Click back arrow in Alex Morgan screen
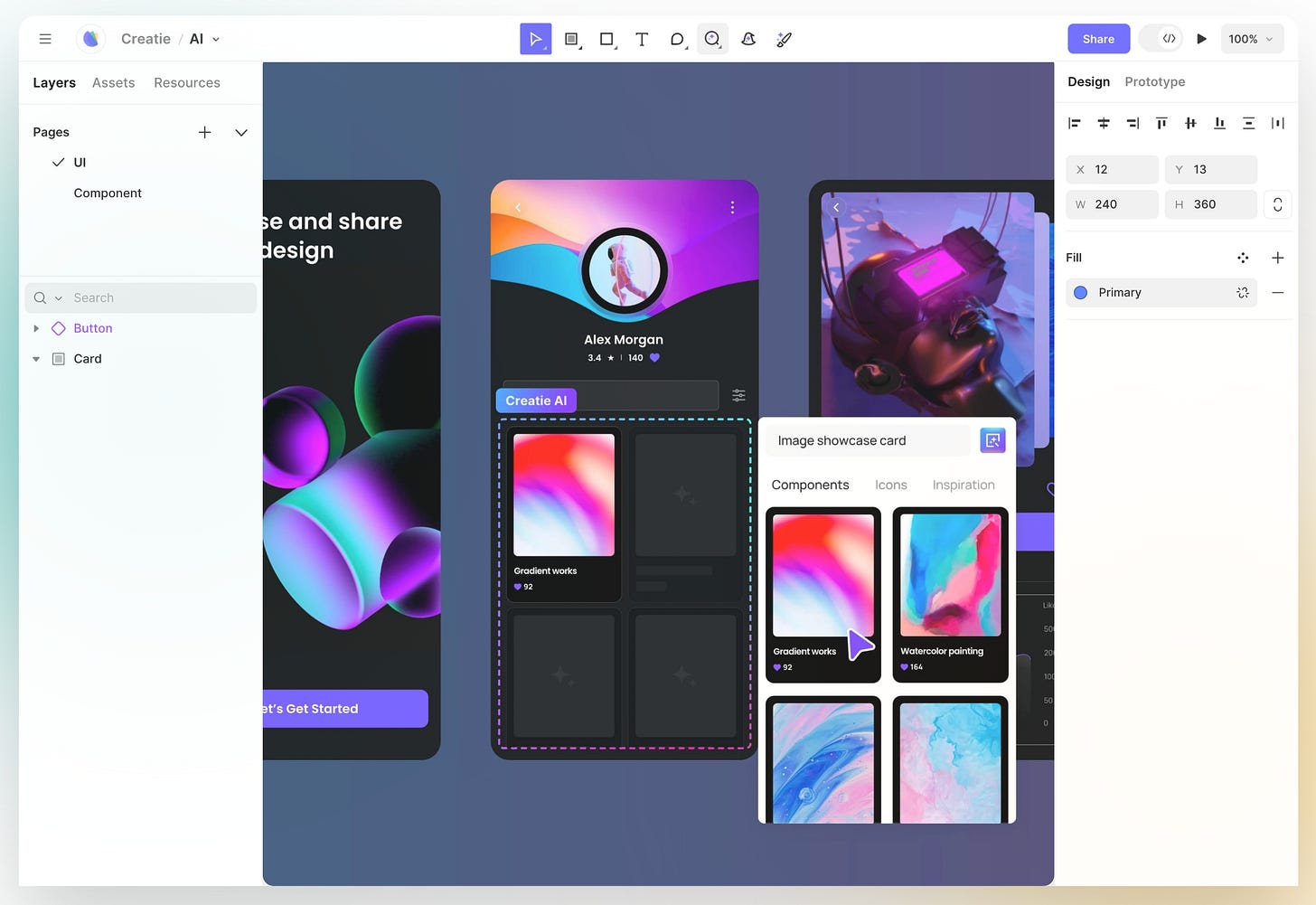The width and height of the screenshot is (1316, 905). (518, 207)
